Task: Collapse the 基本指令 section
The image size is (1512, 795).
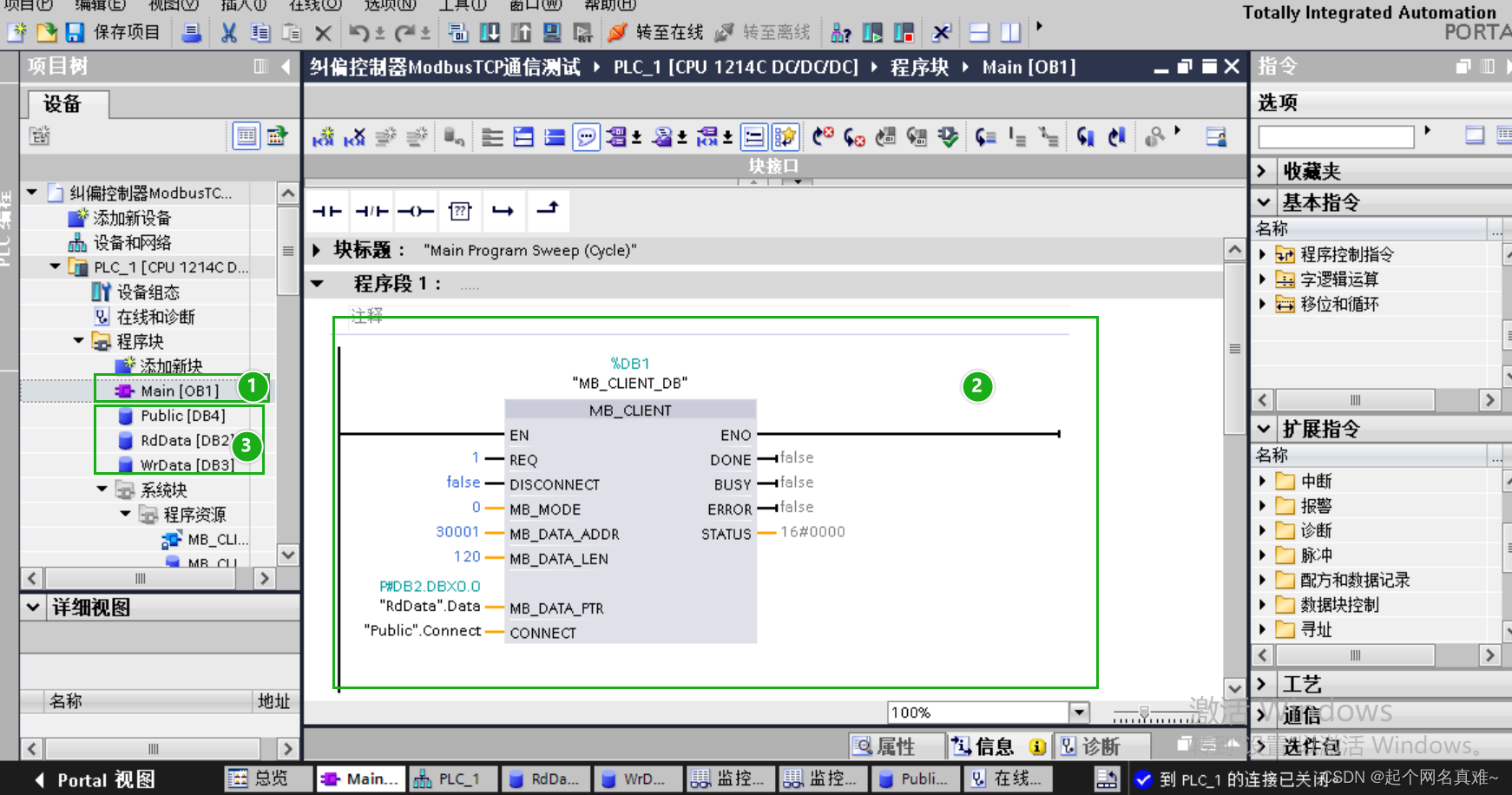Action: tap(1263, 202)
